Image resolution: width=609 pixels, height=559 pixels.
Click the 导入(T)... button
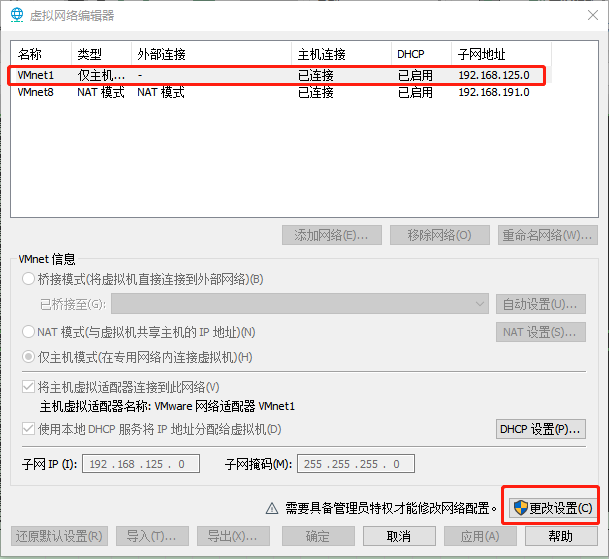click(x=152, y=536)
